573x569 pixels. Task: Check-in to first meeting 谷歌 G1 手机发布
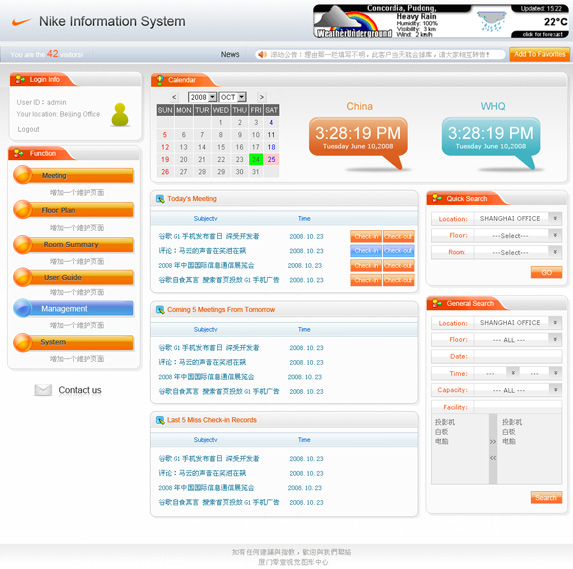tap(366, 236)
